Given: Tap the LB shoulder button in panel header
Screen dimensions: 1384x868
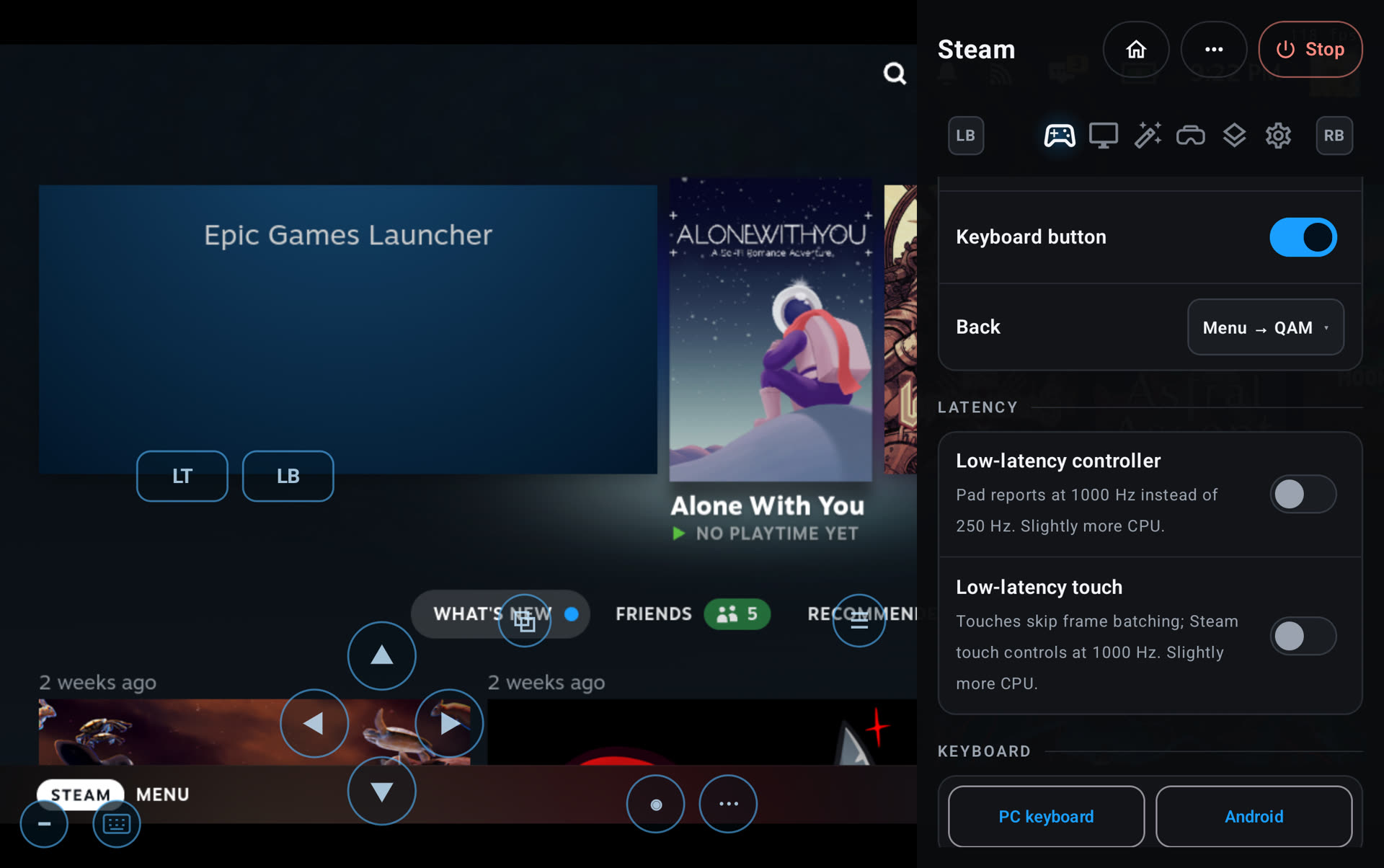Looking at the screenshot, I should 965,136.
